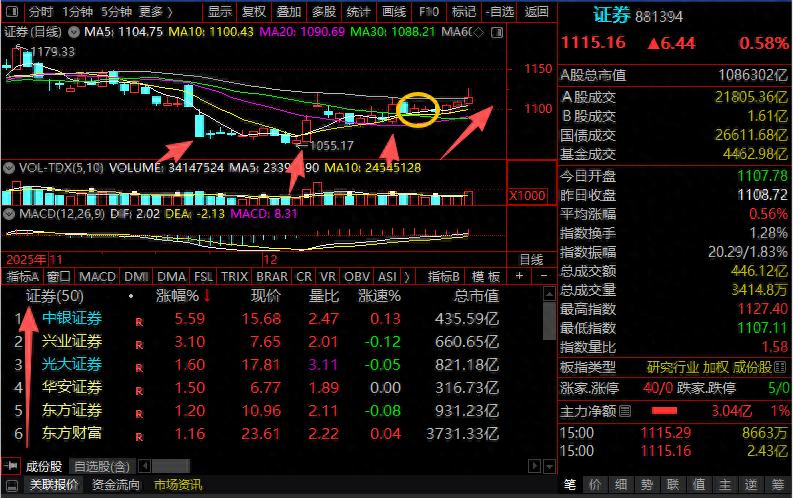This screenshot has width=793, height=498.
Task: Toggle the panel icon right of MA60 diamond
Action: pyautogui.click(x=497, y=33)
